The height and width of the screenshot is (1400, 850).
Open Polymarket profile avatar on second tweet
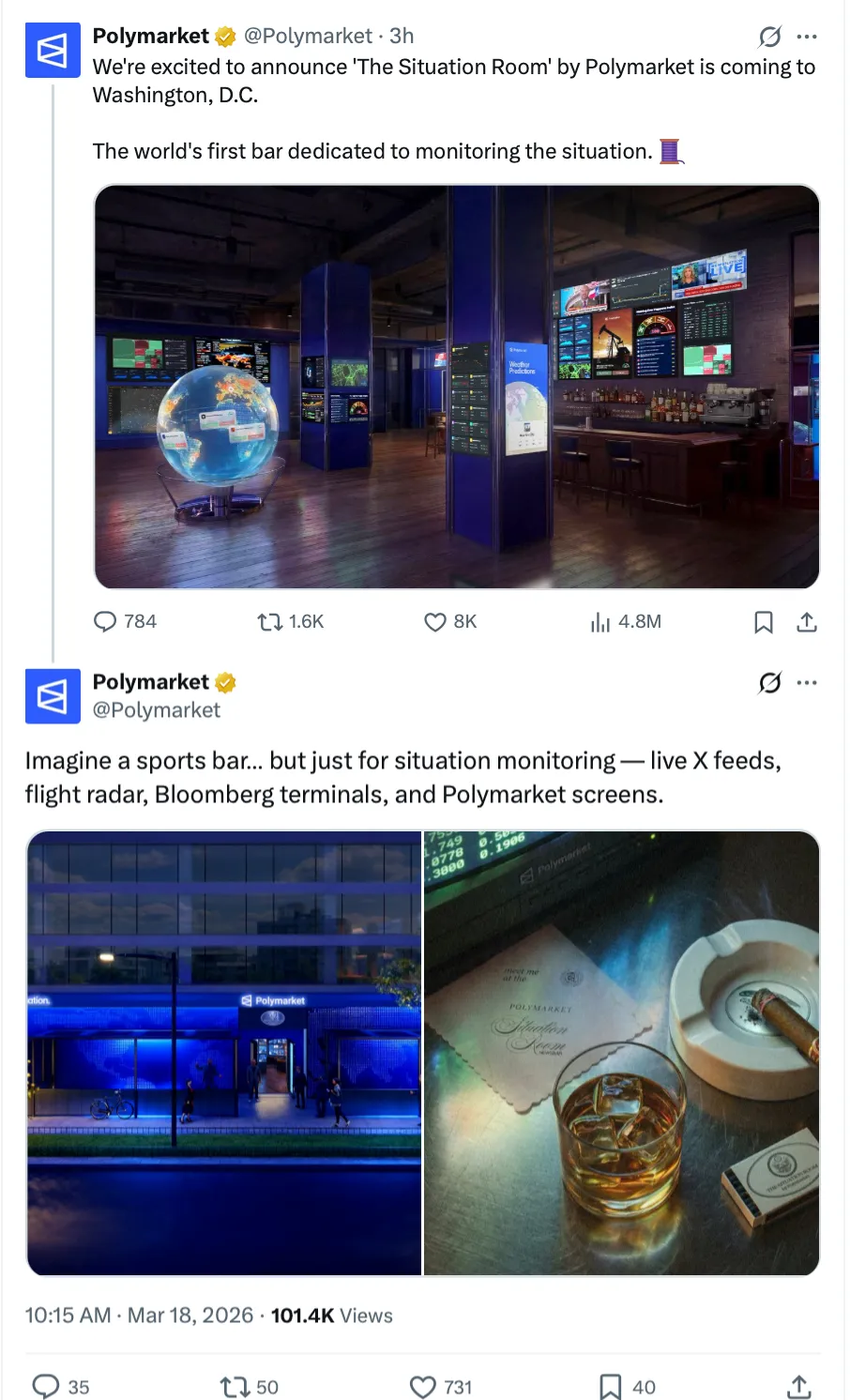pos(53,696)
